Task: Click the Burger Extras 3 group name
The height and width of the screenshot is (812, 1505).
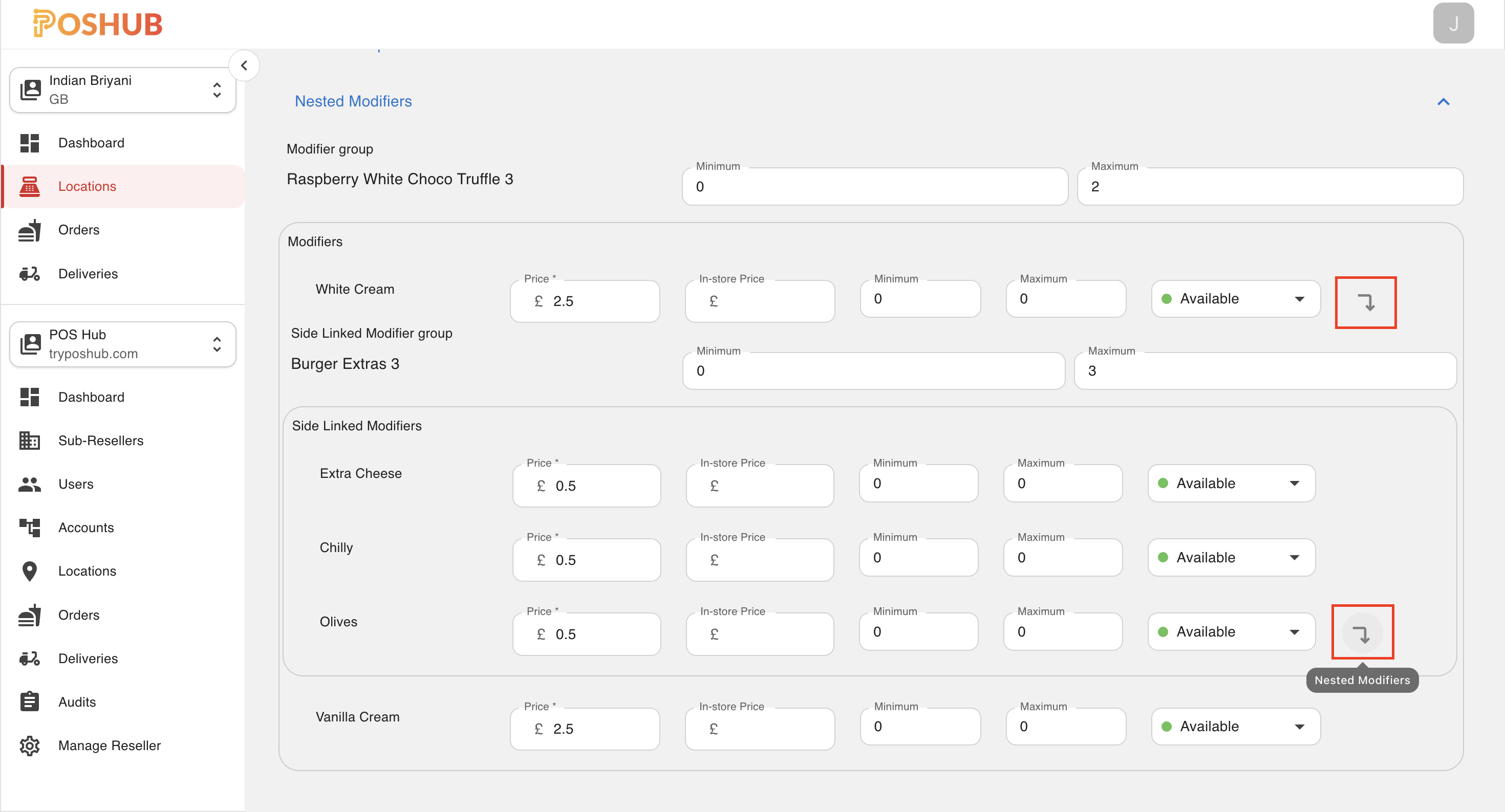Action: click(345, 364)
